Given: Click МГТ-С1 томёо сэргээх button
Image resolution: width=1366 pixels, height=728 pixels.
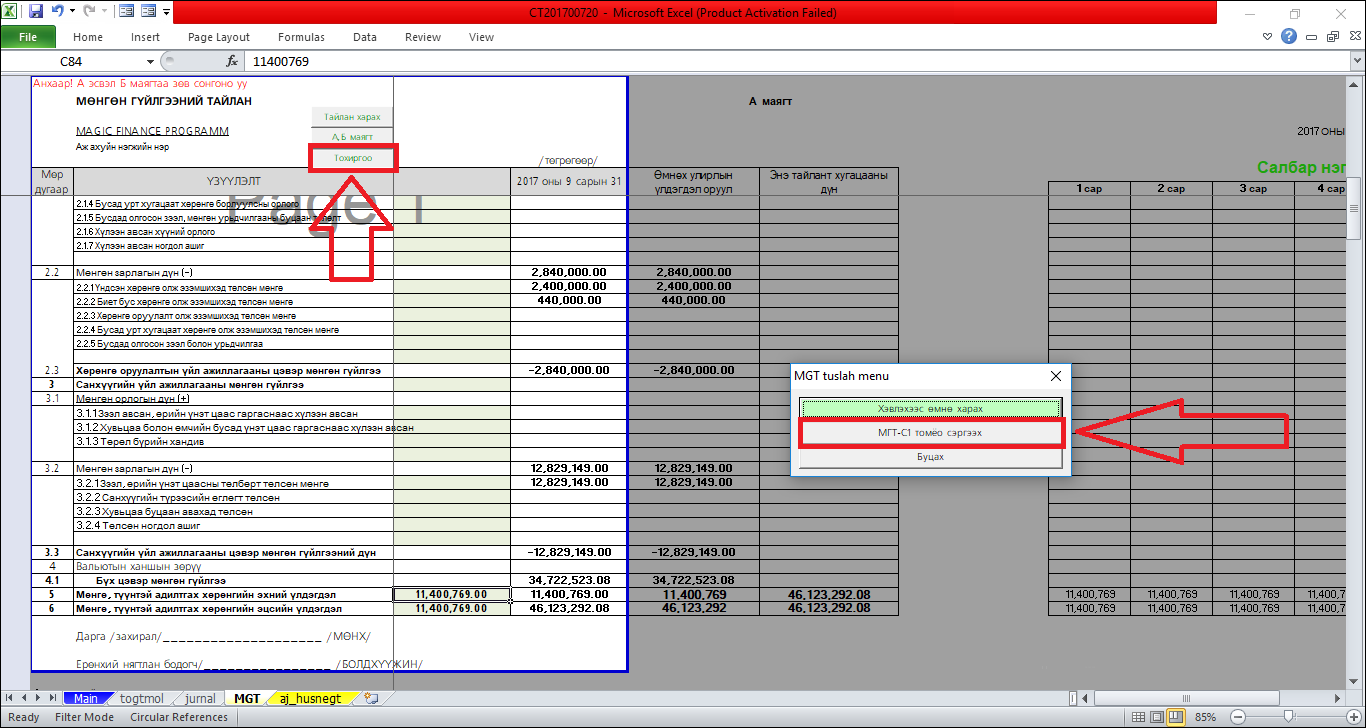Looking at the screenshot, I should (930, 433).
